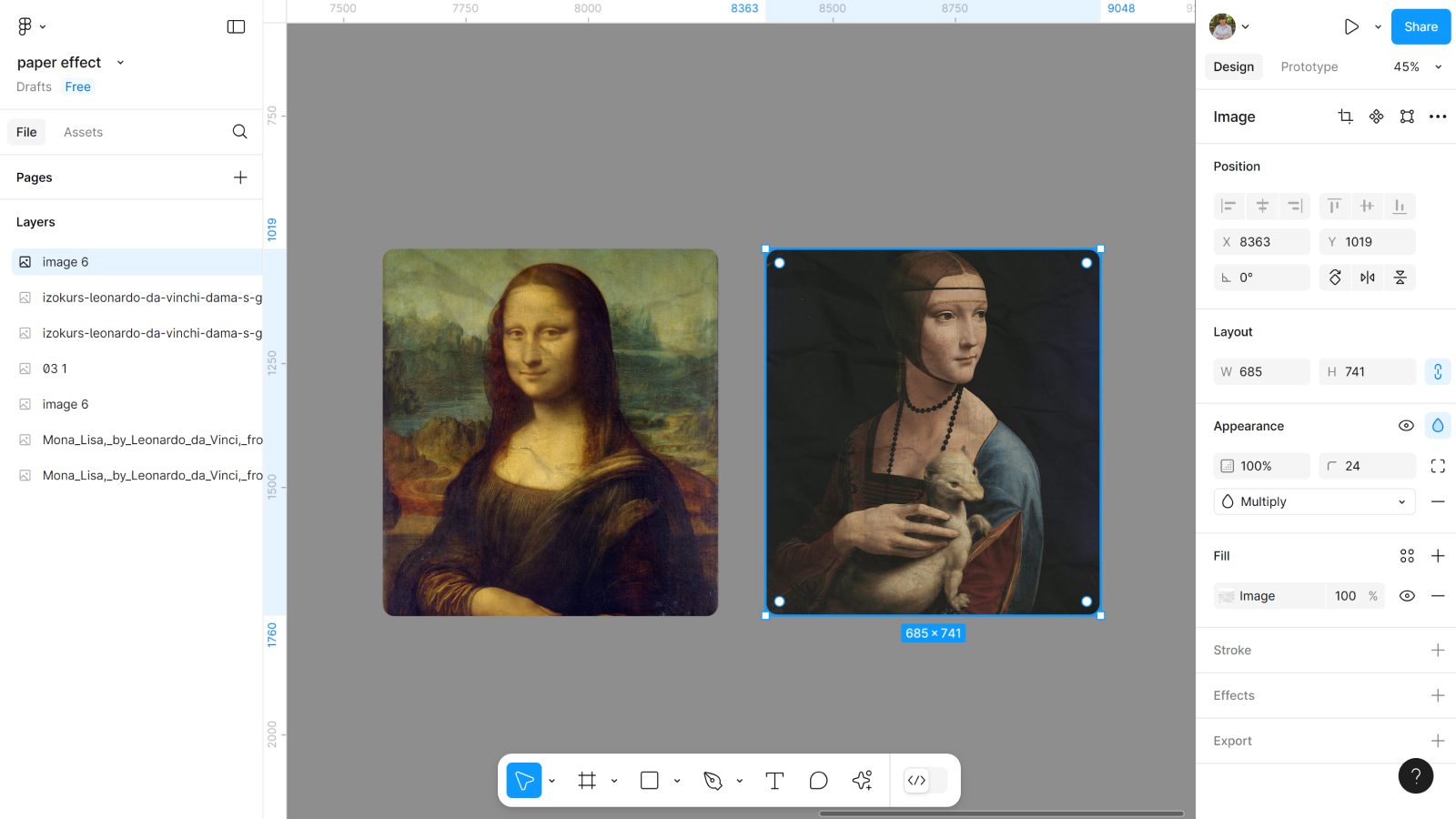1456x819 pixels.
Task: Toggle layer visibility in Appearance section
Action: pyautogui.click(x=1406, y=426)
